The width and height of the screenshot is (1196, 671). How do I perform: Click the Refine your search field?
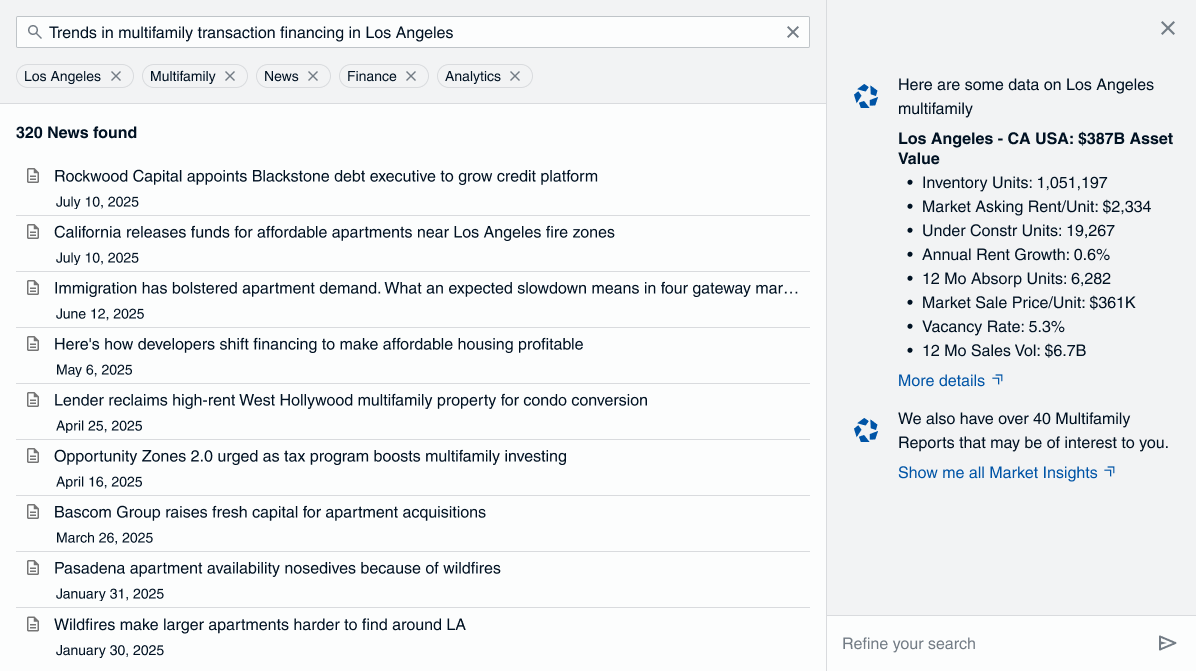click(990, 643)
